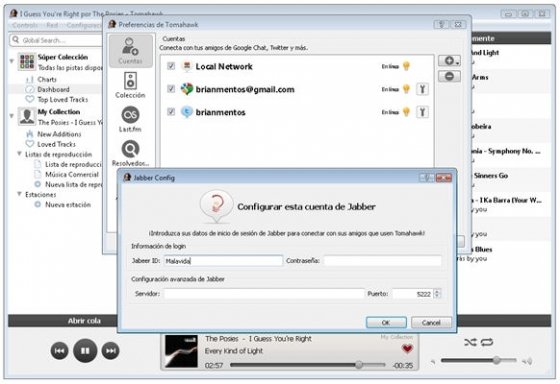This screenshot has height=384, width=560.
Task: Click the Jabber Config help button
Action: pyautogui.click(x=427, y=178)
